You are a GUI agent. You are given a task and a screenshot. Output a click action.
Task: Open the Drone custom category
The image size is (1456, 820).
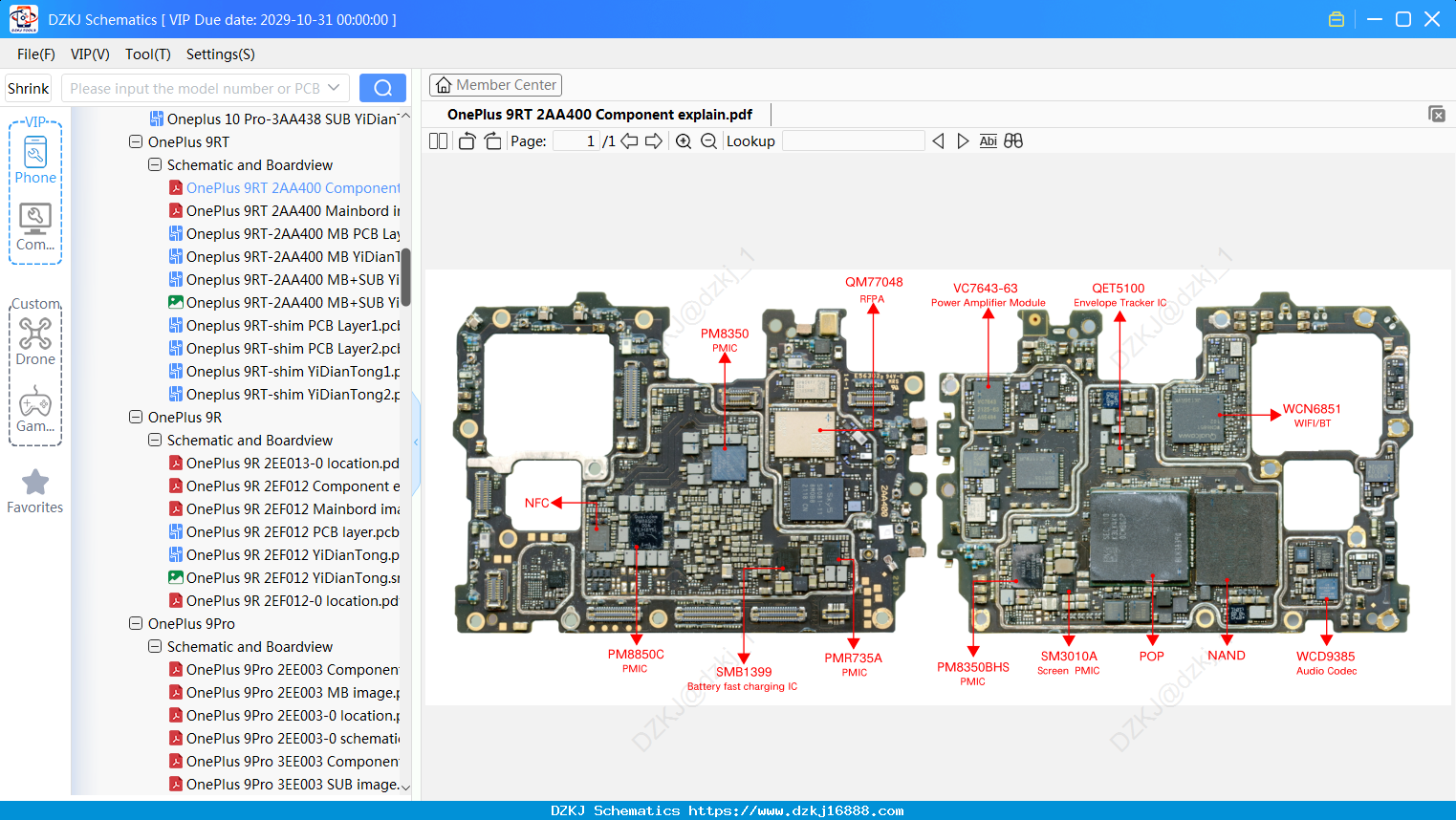tap(35, 341)
